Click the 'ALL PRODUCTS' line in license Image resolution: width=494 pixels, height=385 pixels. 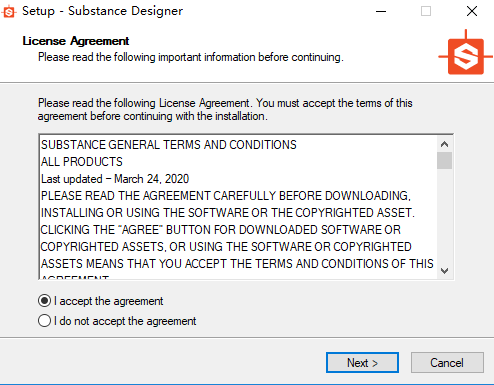point(82,162)
